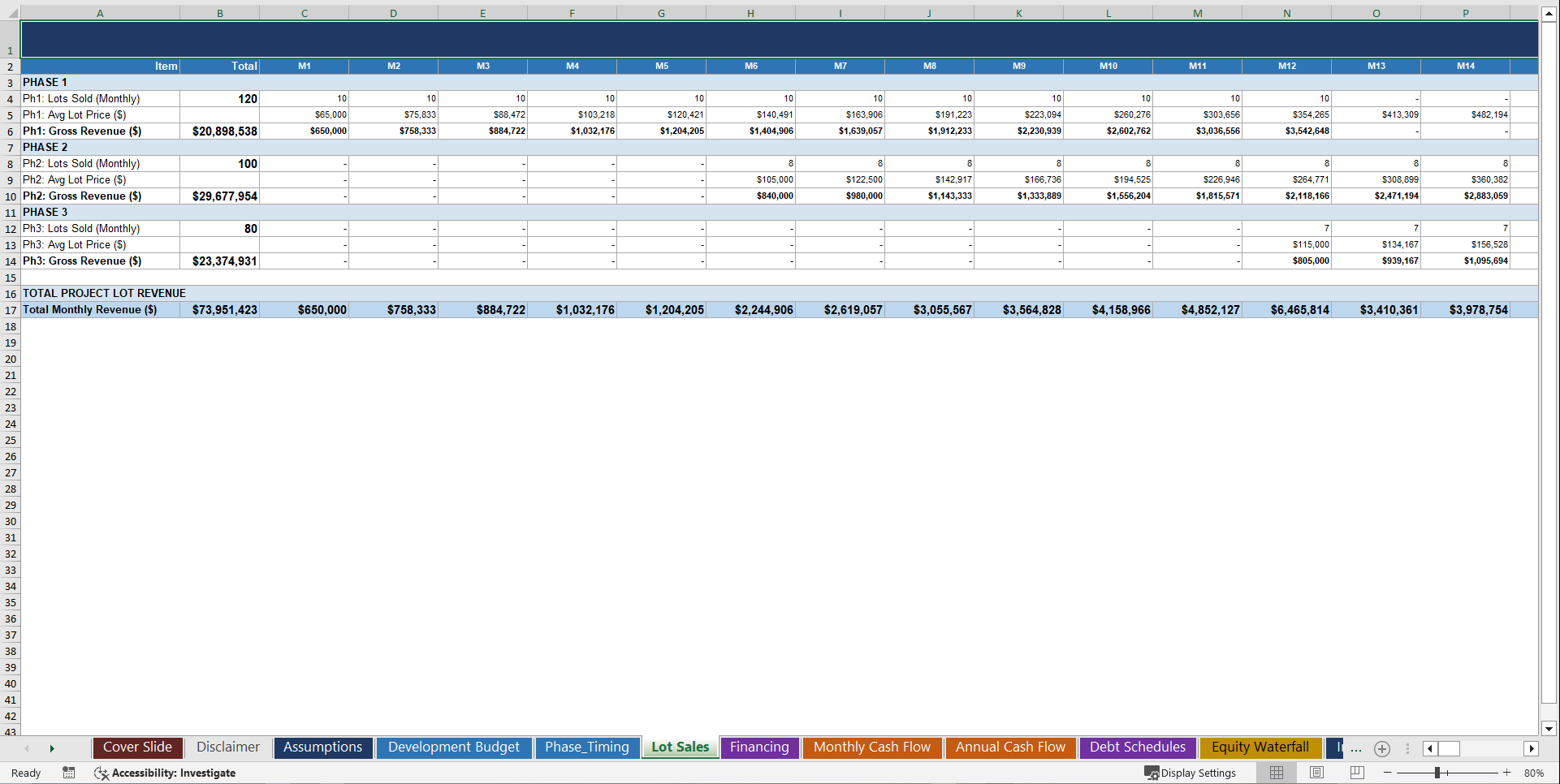
Task: Select column N header
Action: click(1286, 13)
